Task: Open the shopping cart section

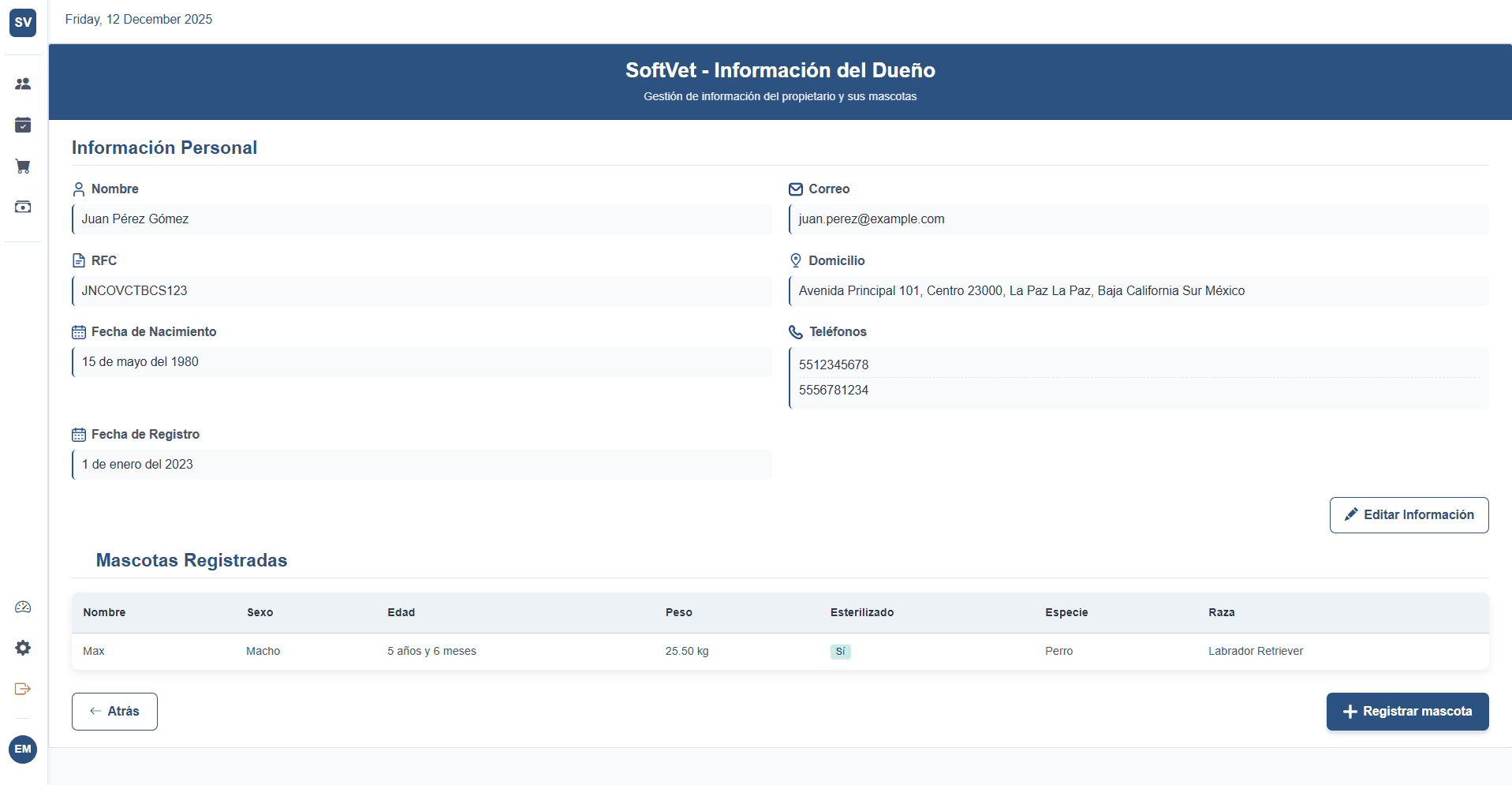Action: [x=23, y=166]
